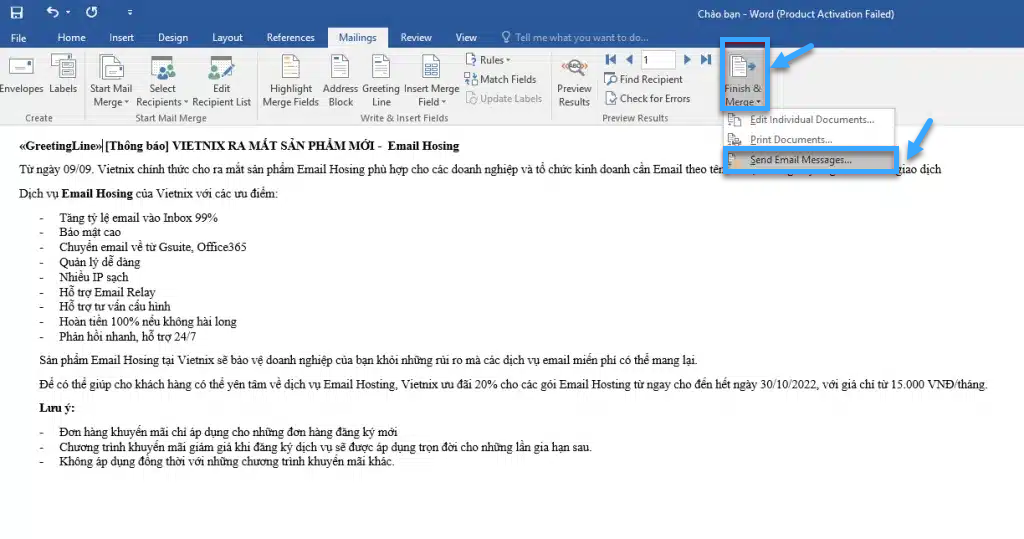Open the Finish & Merge dropdown
The height and width of the screenshot is (539, 1024).
743,80
